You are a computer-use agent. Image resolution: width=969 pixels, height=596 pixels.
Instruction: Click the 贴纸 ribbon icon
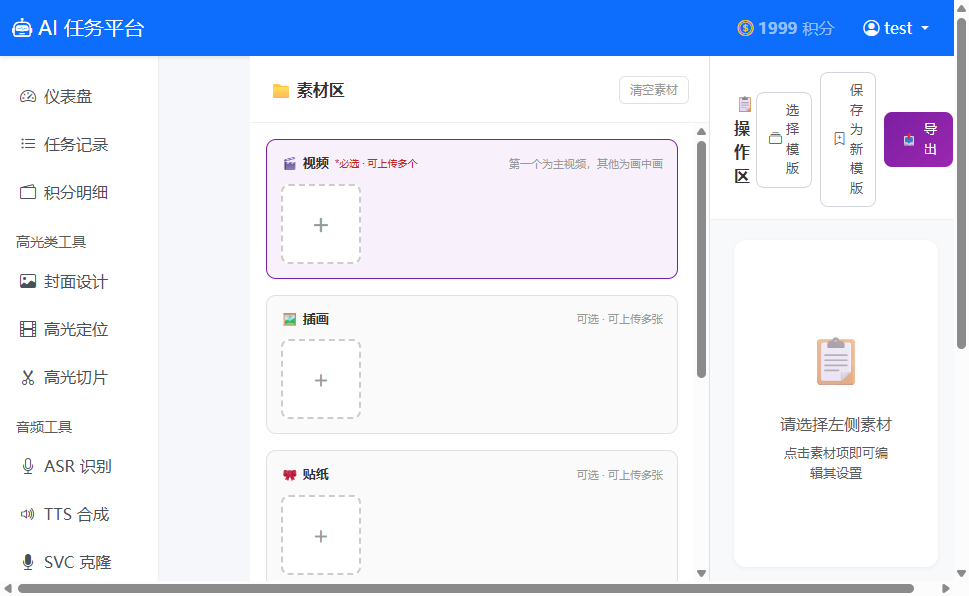[289, 475]
